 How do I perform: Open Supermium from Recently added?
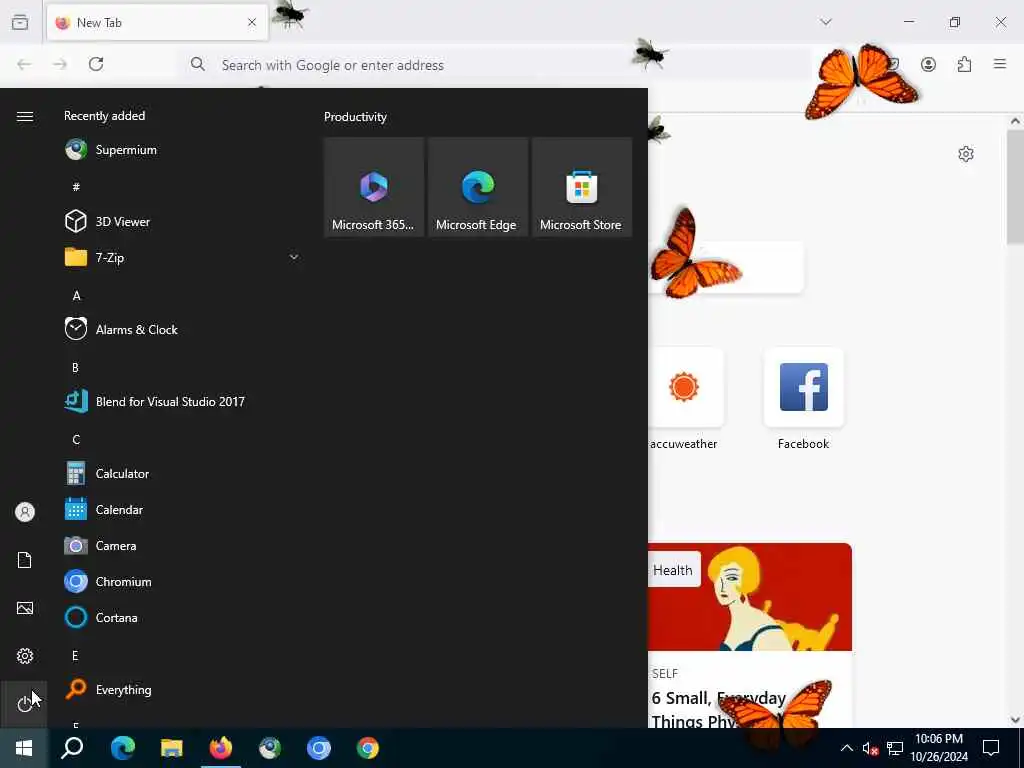point(182,150)
